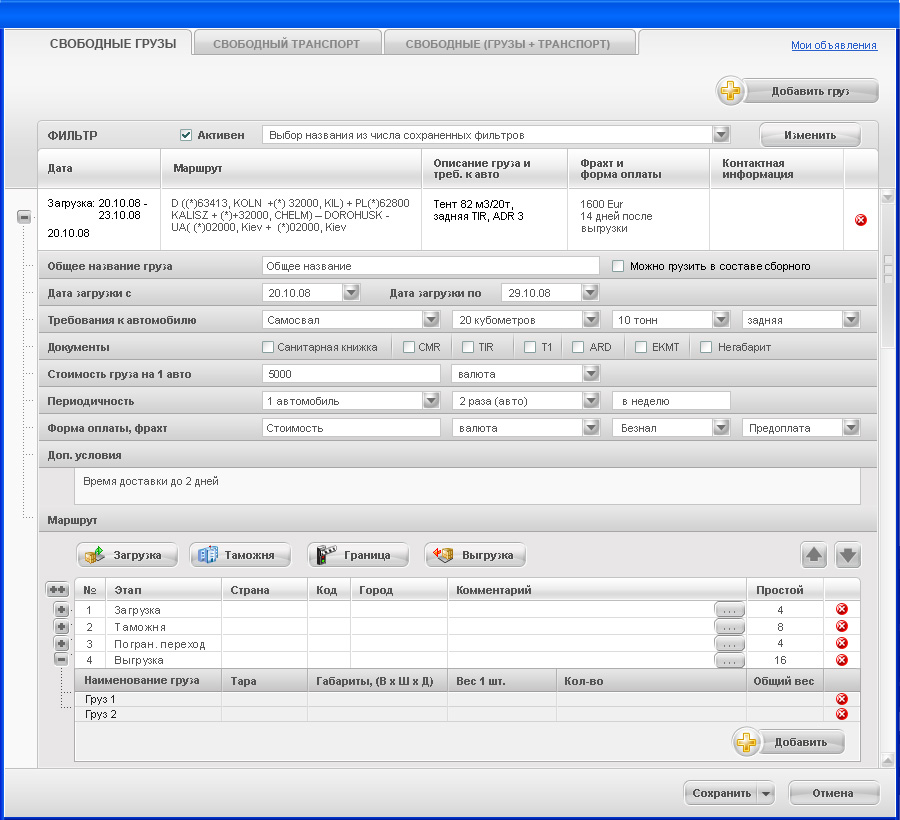Move the route stage down with arrow
Viewport: 900px width, 820px height.
pos(848,555)
